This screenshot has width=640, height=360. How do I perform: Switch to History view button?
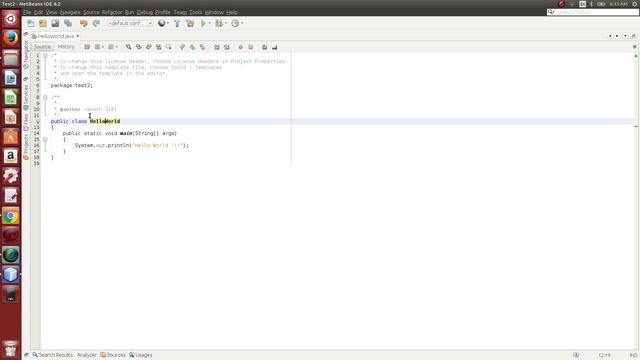[x=66, y=47]
